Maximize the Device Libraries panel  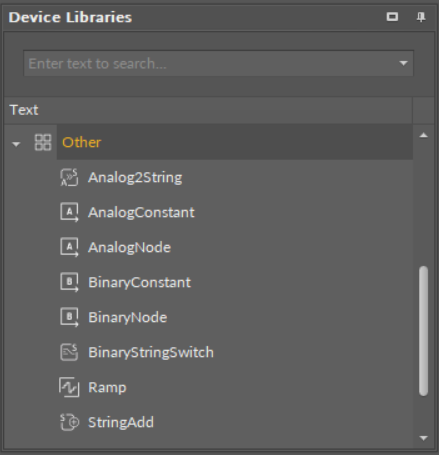tap(392, 17)
